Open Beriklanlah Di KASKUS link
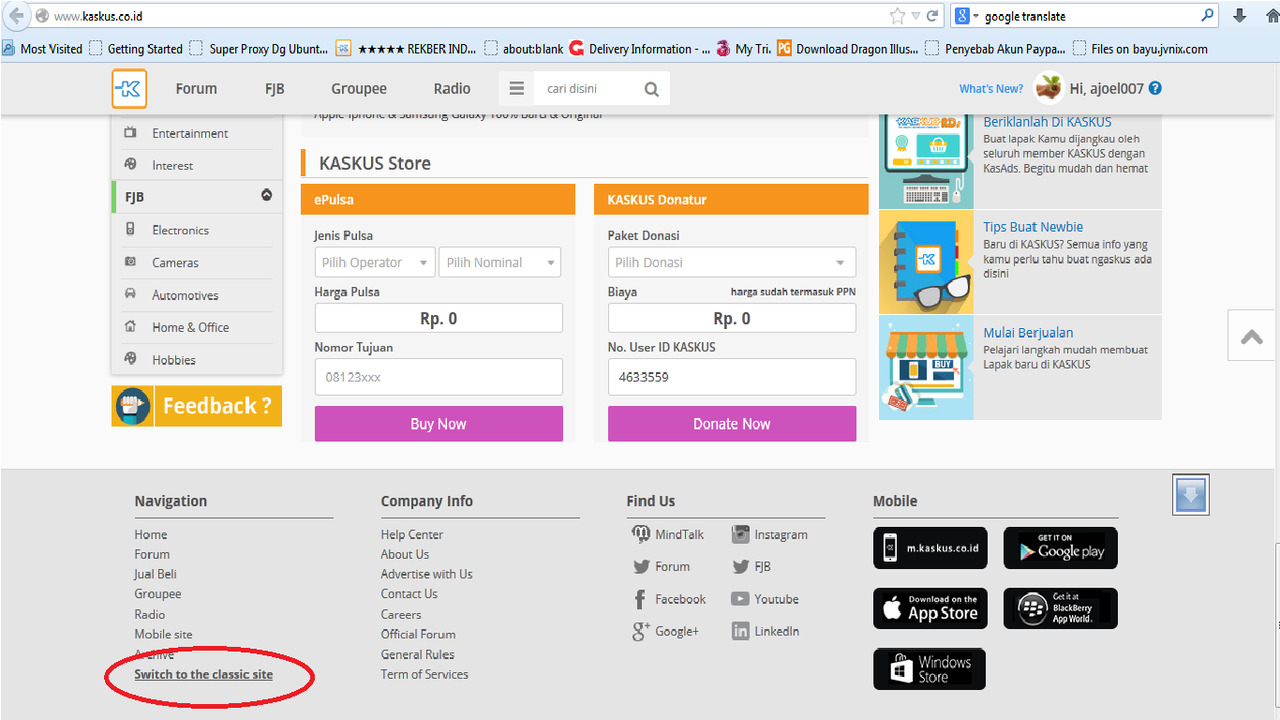Viewport: 1280px width, 720px height. click(1047, 122)
